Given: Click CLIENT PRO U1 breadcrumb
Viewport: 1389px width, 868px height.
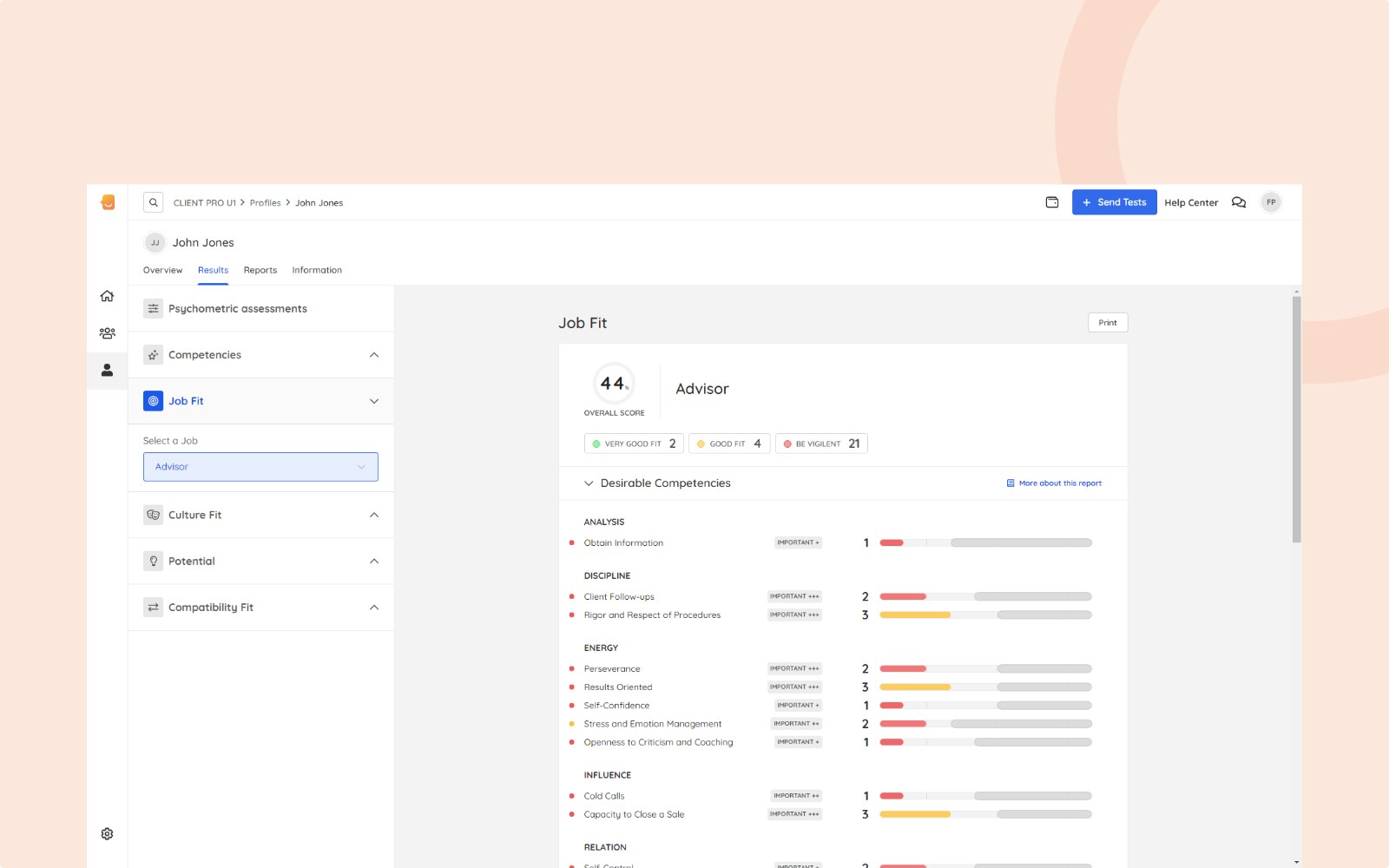Looking at the screenshot, I should coord(205,203).
